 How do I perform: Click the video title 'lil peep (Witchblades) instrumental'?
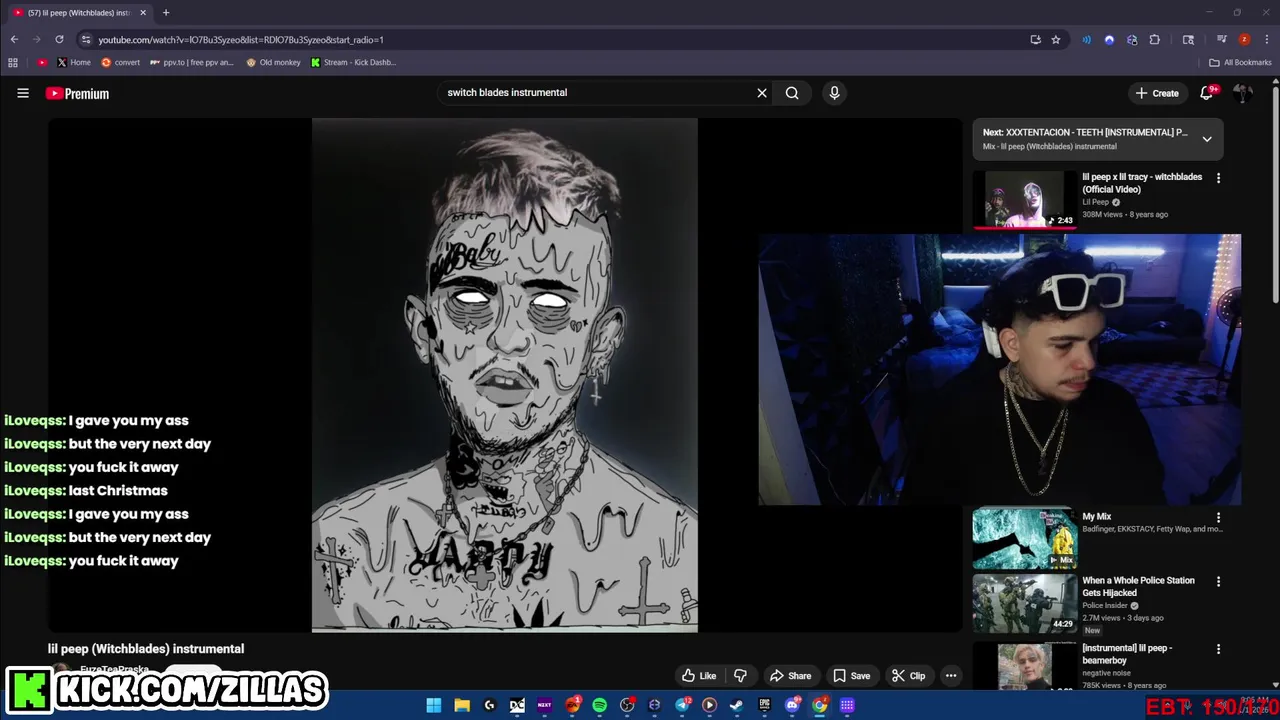pyautogui.click(x=146, y=649)
